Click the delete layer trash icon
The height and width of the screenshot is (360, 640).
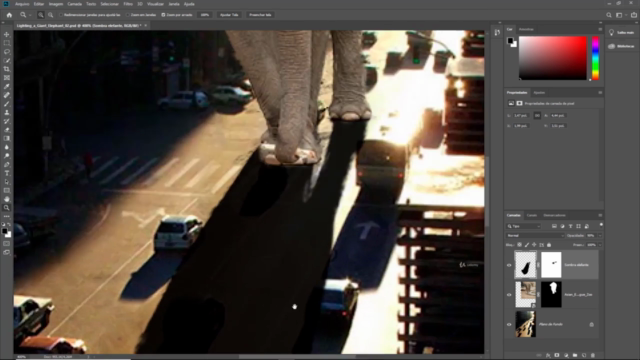tap(593, 356)
